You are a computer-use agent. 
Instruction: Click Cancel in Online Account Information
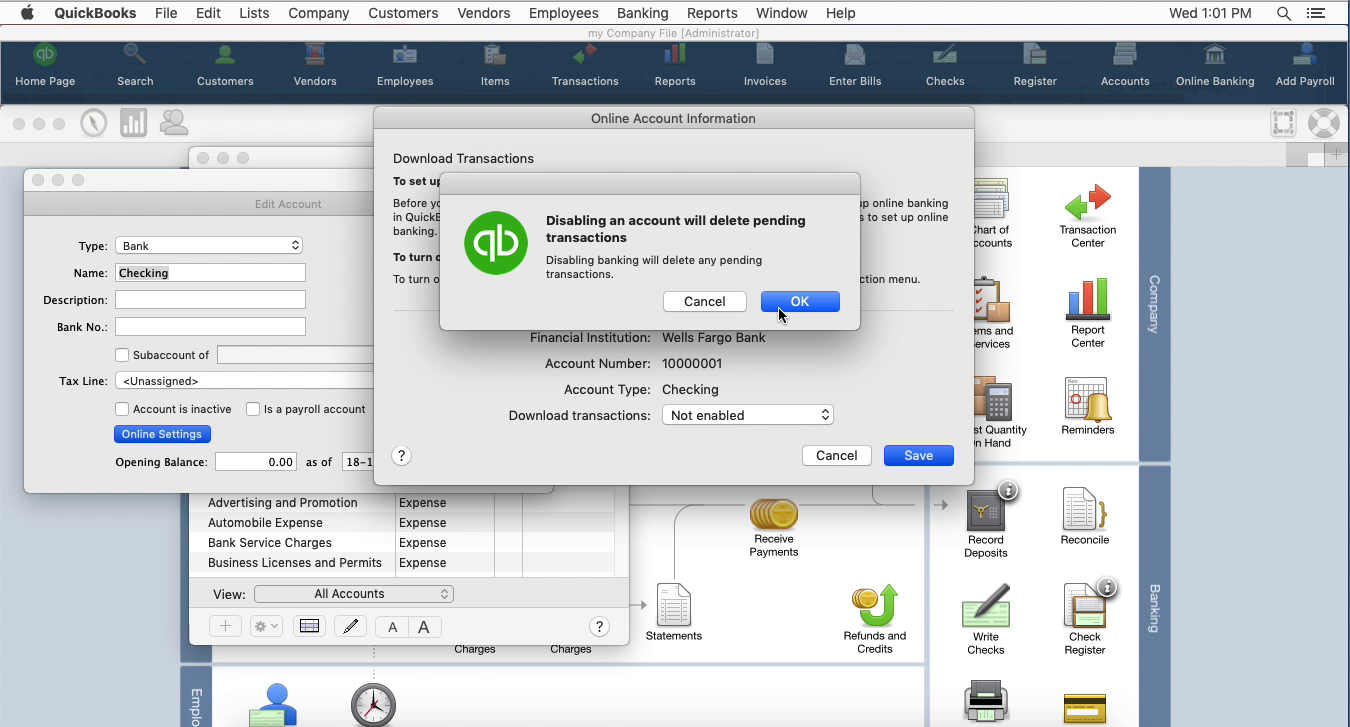837,456
